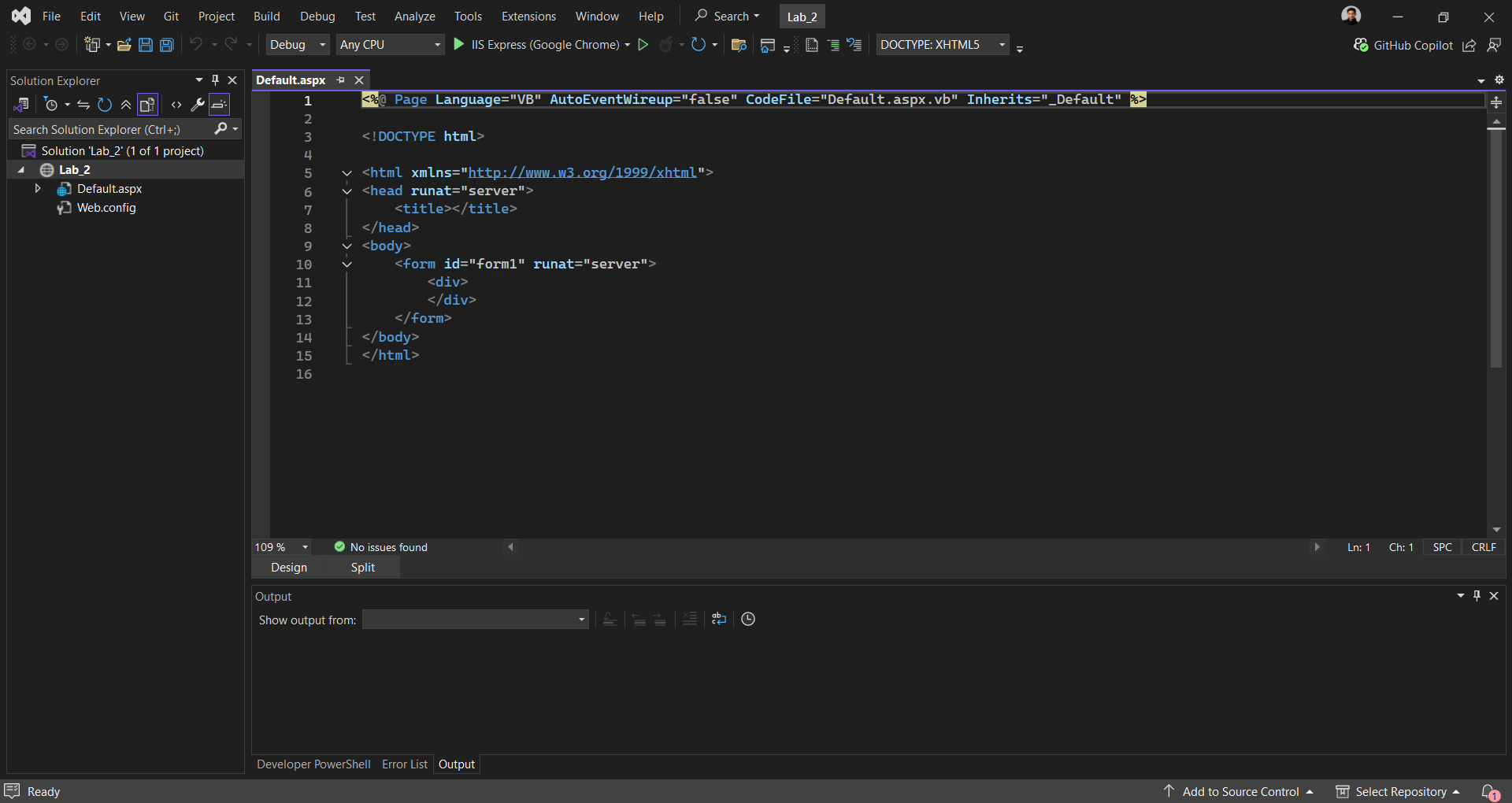Expand the Default.aspx tree node
Viewport: 1512px width, 803px height.
tap(38, 188)
